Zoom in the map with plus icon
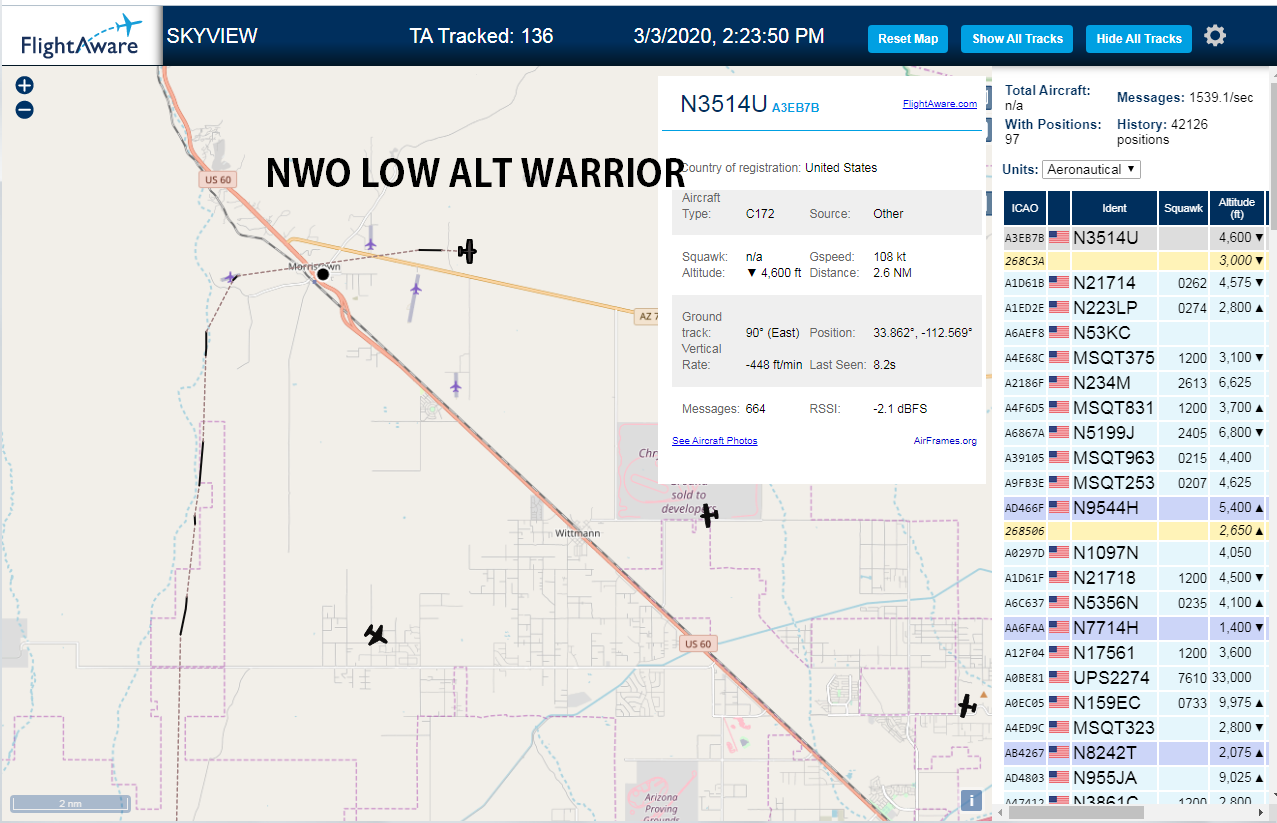The height and width of the screenshot is (823, 1277). tap(25, 86)
